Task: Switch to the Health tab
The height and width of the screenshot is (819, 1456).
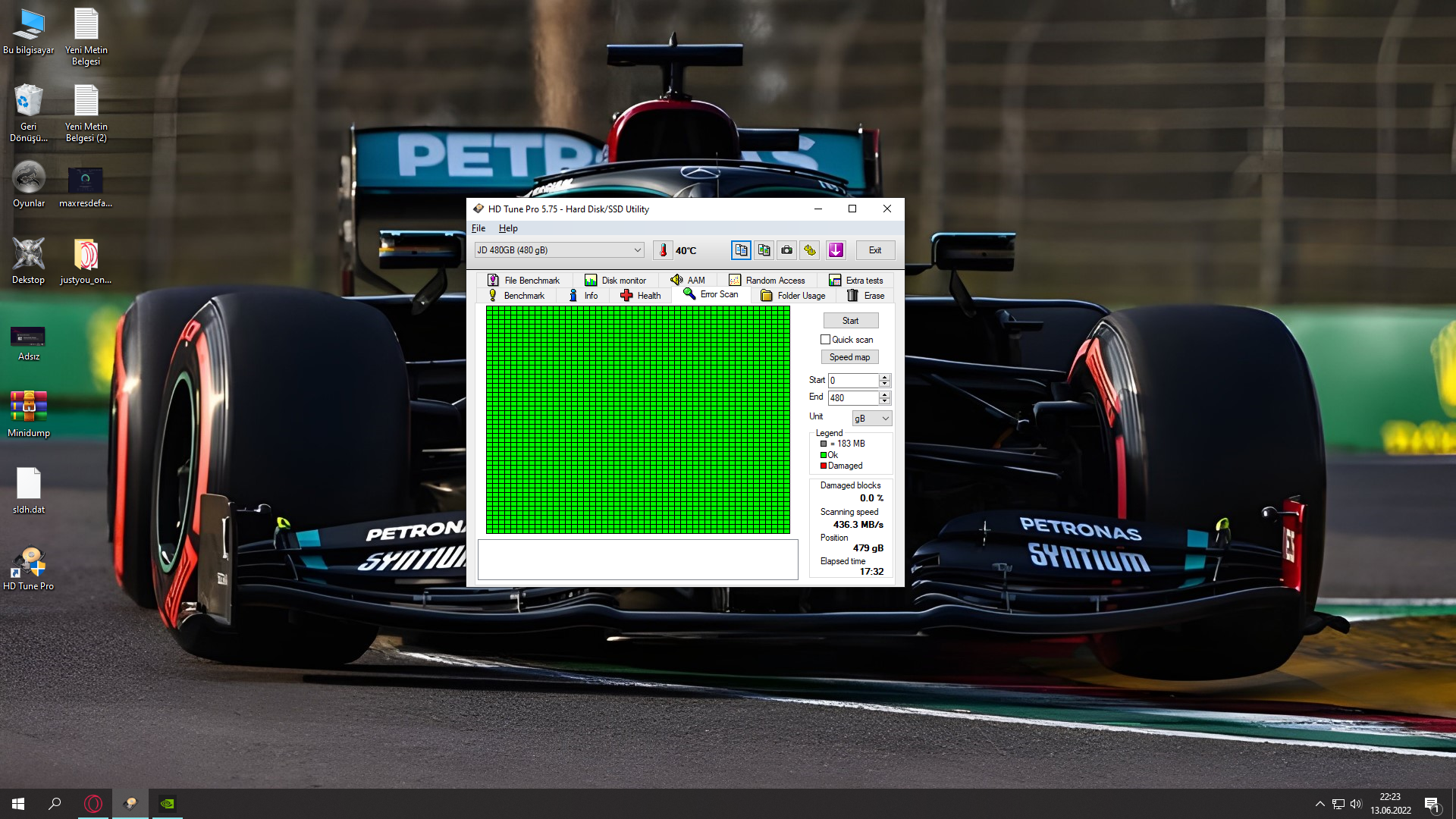Action: click(x=641, y=296)
